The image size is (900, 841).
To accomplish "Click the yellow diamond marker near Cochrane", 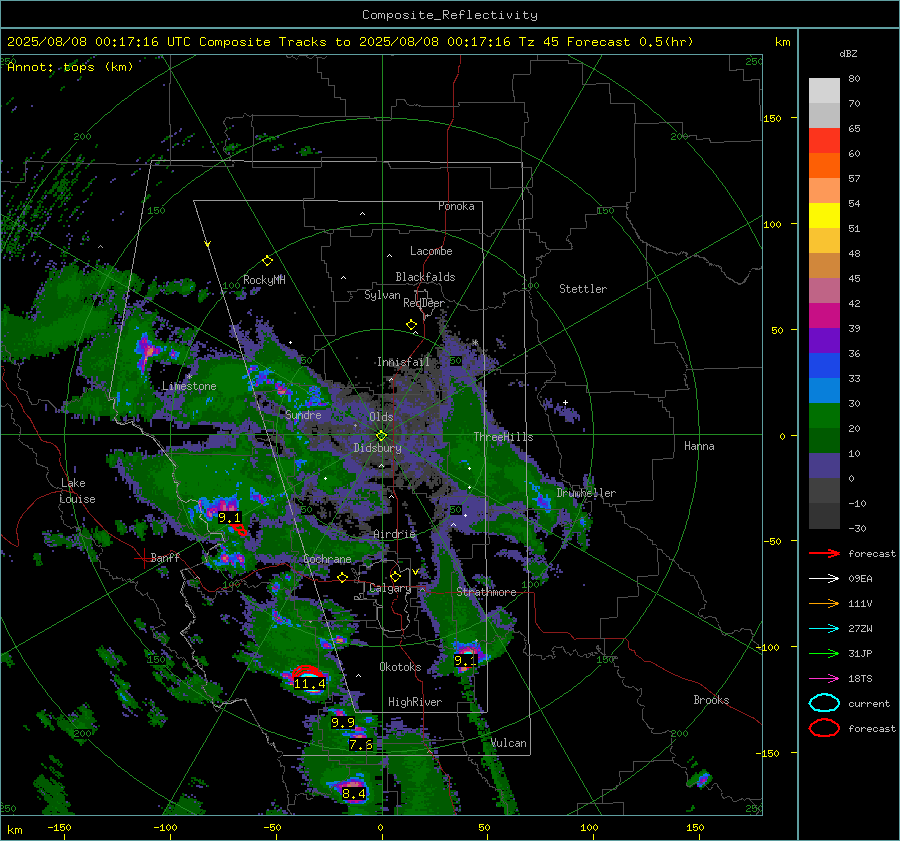I will click(x=343, y=578).
